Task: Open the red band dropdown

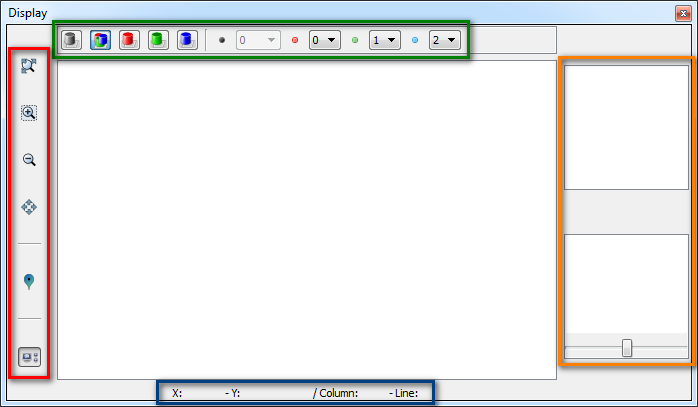Action: [324, 40]
